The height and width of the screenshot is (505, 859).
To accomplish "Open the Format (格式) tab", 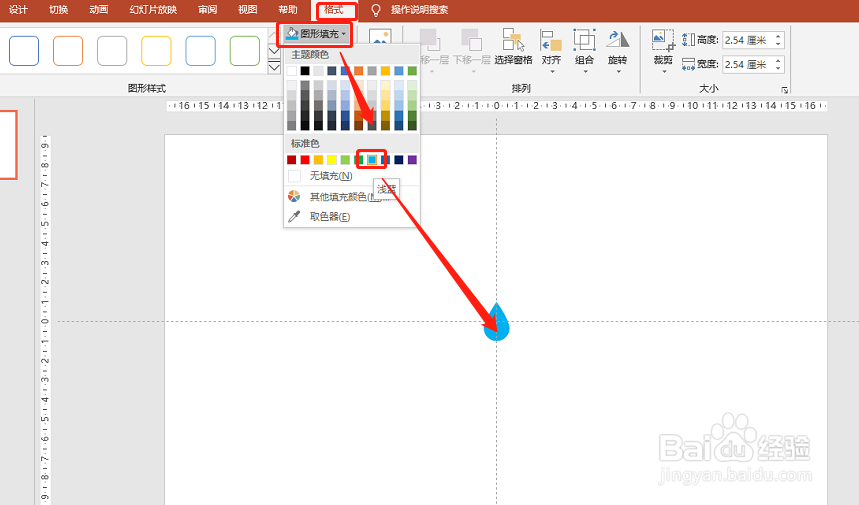I will click(x=334, y=9).
